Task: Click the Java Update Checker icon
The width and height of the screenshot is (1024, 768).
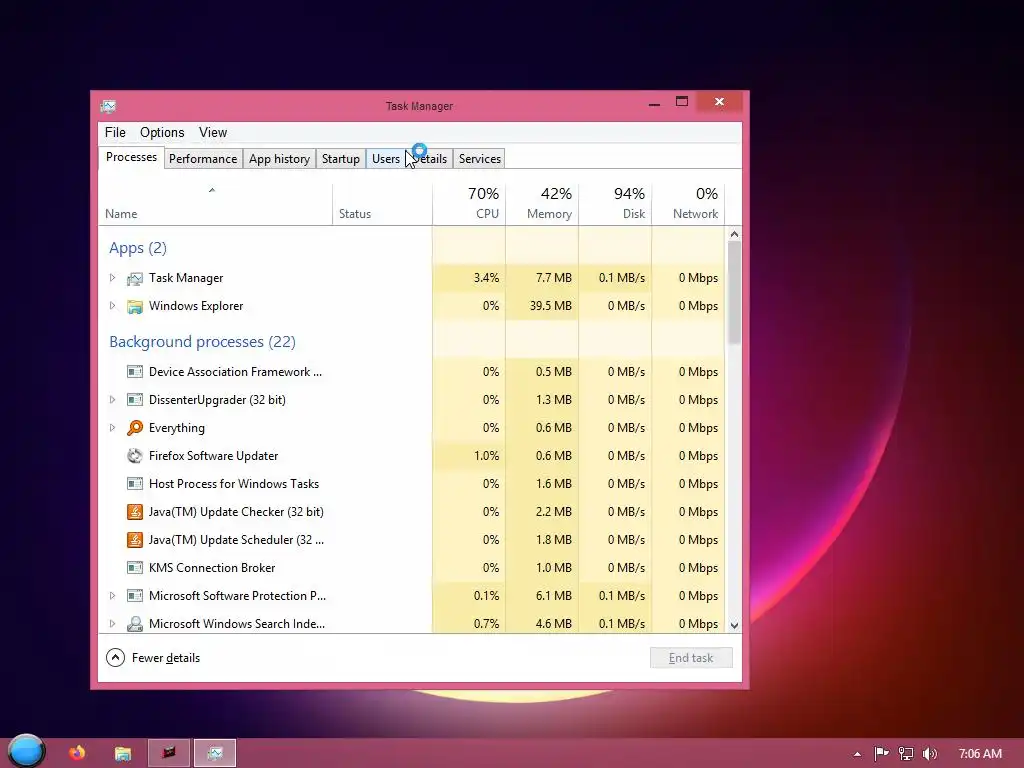Action: [x=135, y=512]
